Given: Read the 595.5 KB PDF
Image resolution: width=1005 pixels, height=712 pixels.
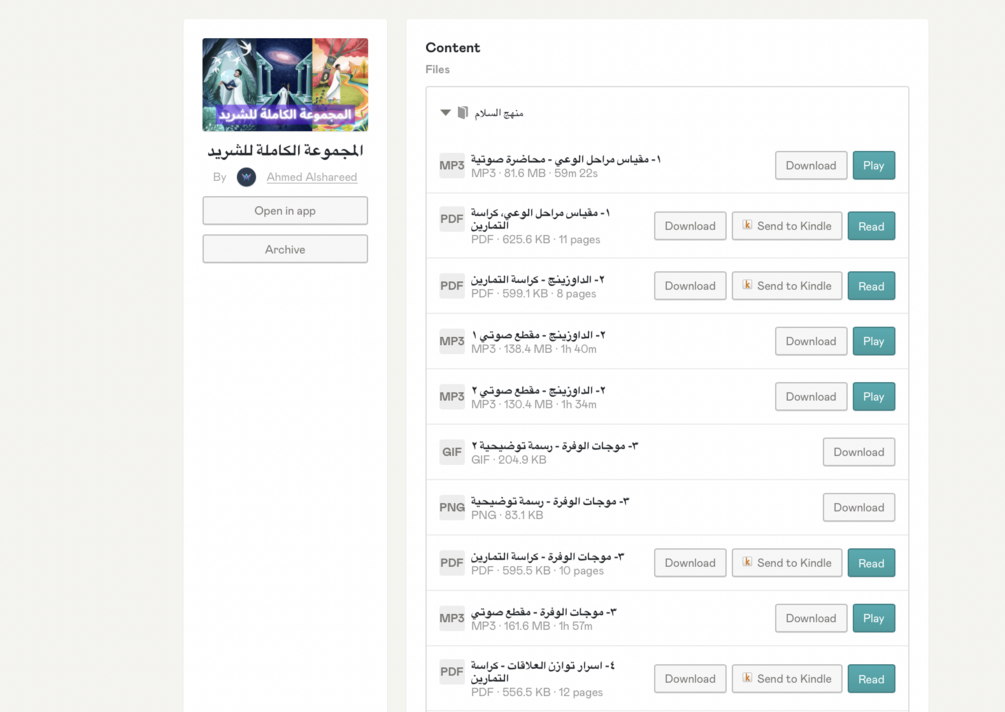Looking at the screenshot, I should point(871,563).
